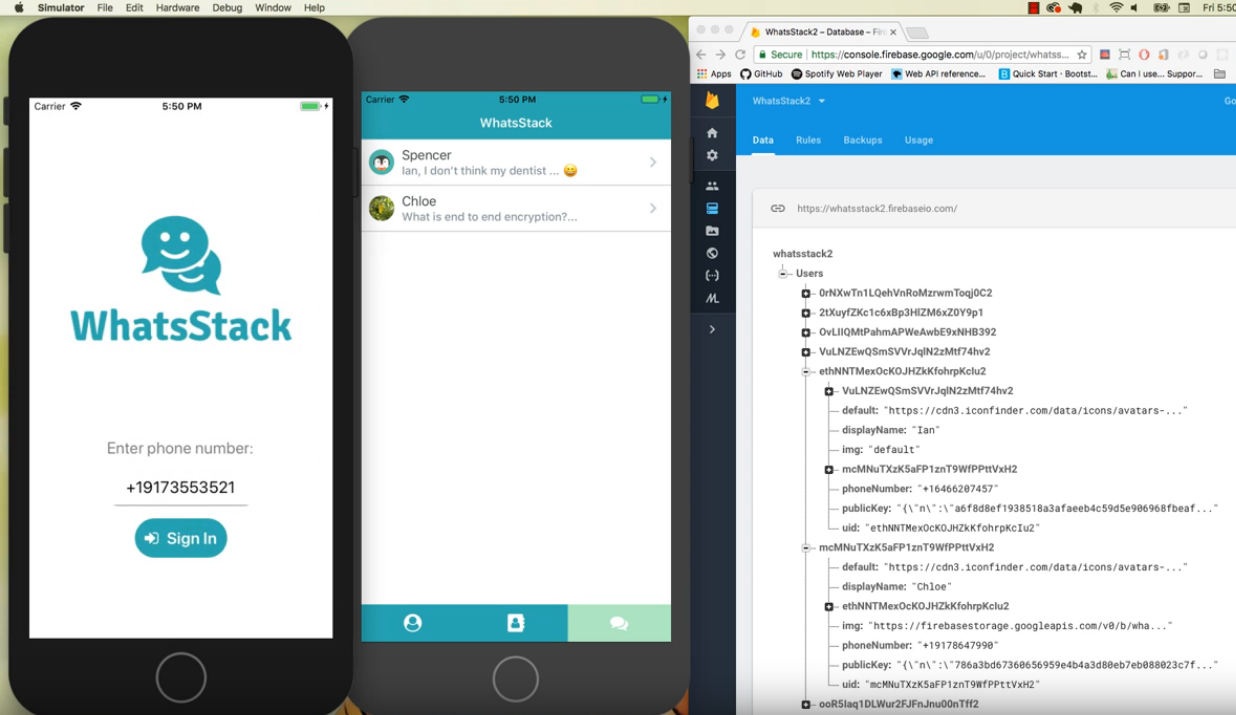Open Firebase Authentication users icon
This screenshot has height=715, width=1236.
tap(712, 186)
